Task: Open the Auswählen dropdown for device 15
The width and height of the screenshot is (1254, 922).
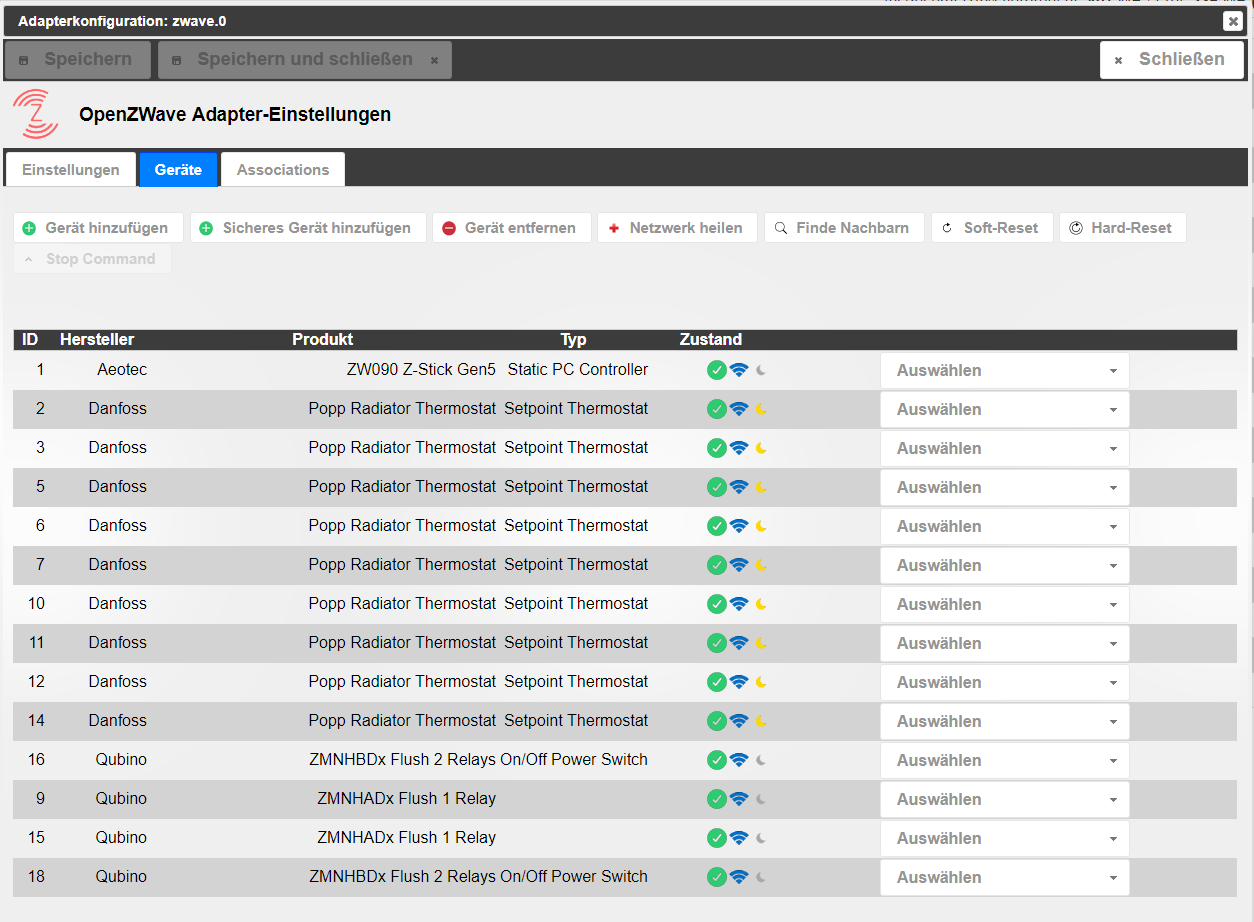Action: click(x=1004, y=838)
